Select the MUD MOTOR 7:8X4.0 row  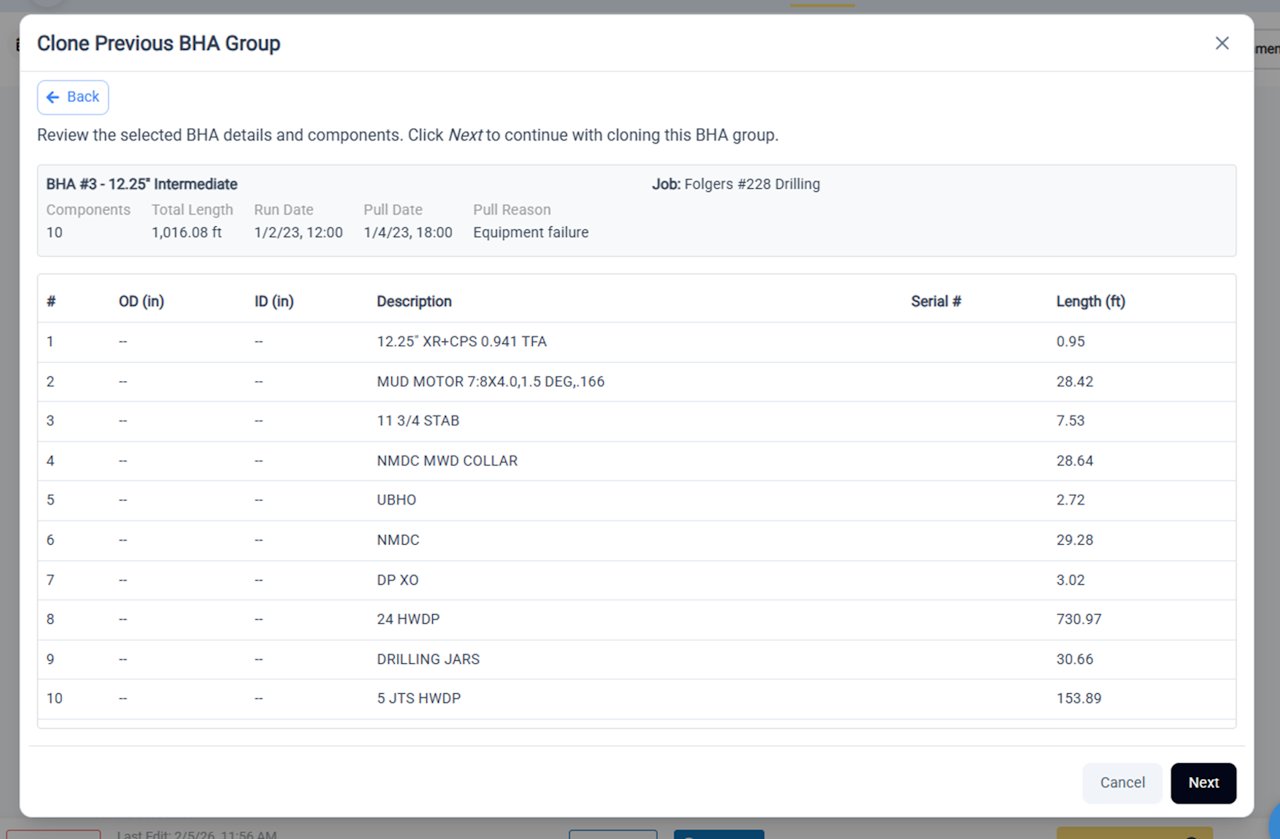(637, 381)
